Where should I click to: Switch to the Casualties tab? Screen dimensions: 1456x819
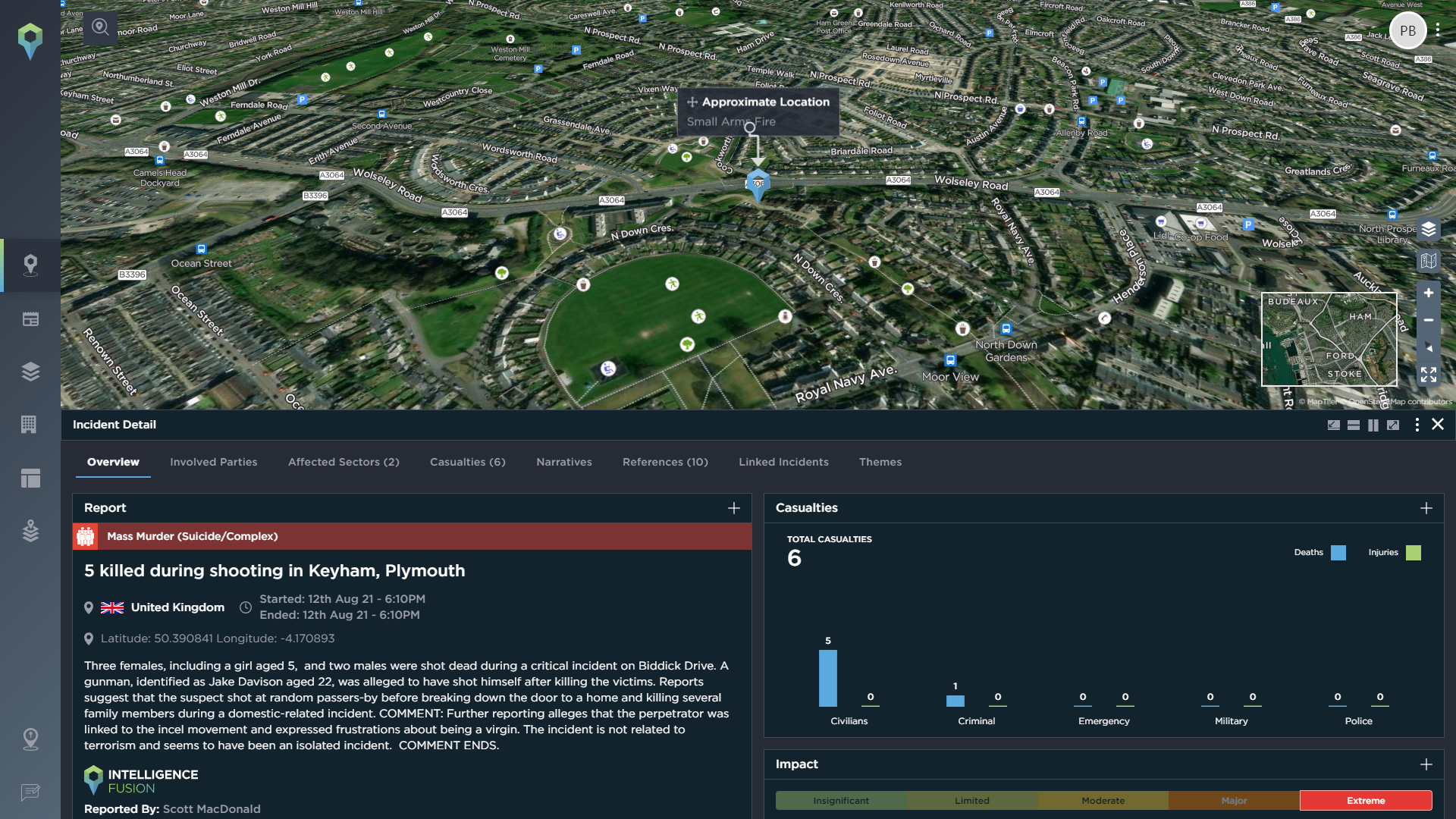click(x=467, y=462)
